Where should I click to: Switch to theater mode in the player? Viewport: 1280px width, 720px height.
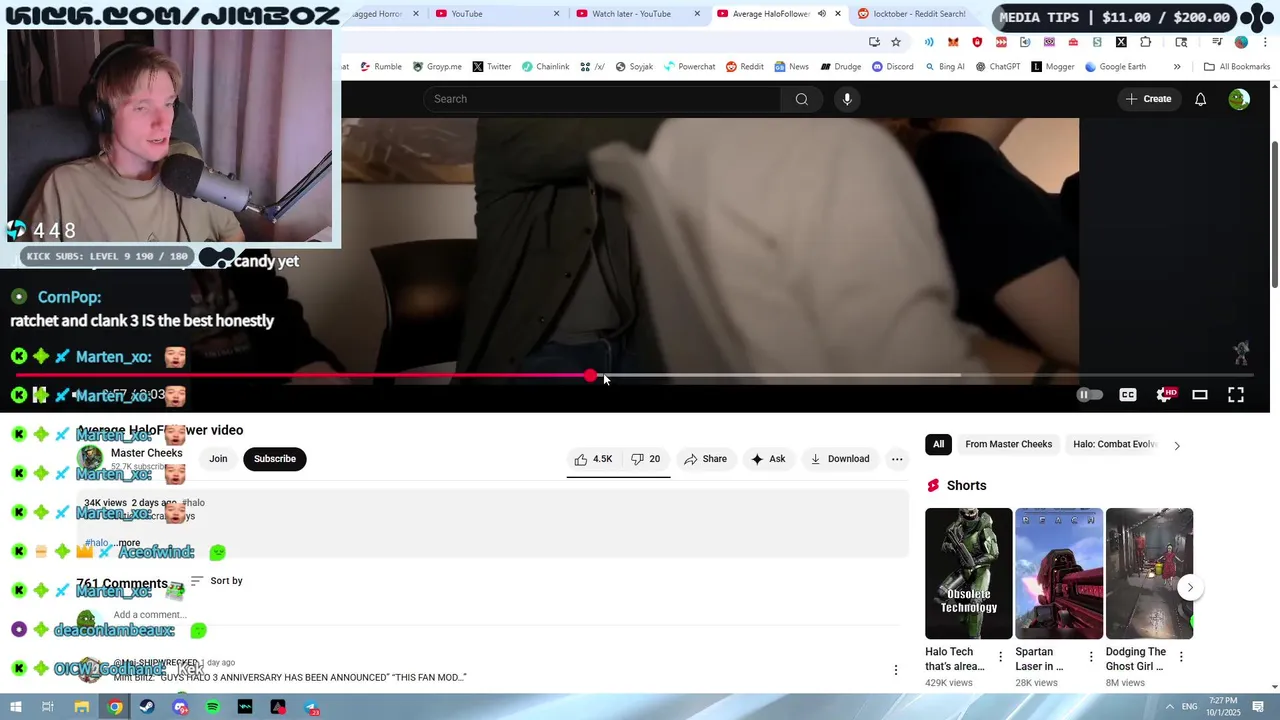click(1200, 395)
